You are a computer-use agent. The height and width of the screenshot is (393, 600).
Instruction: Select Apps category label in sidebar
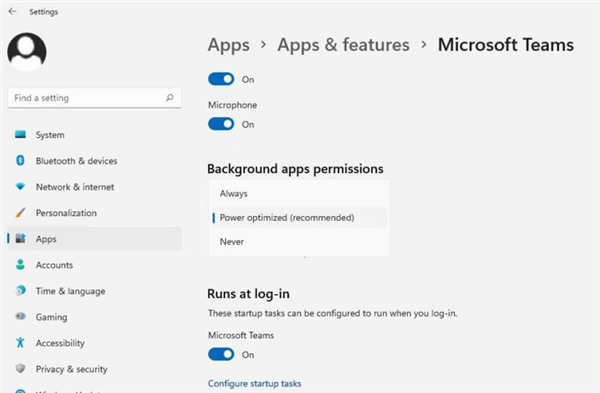[46, 239]
